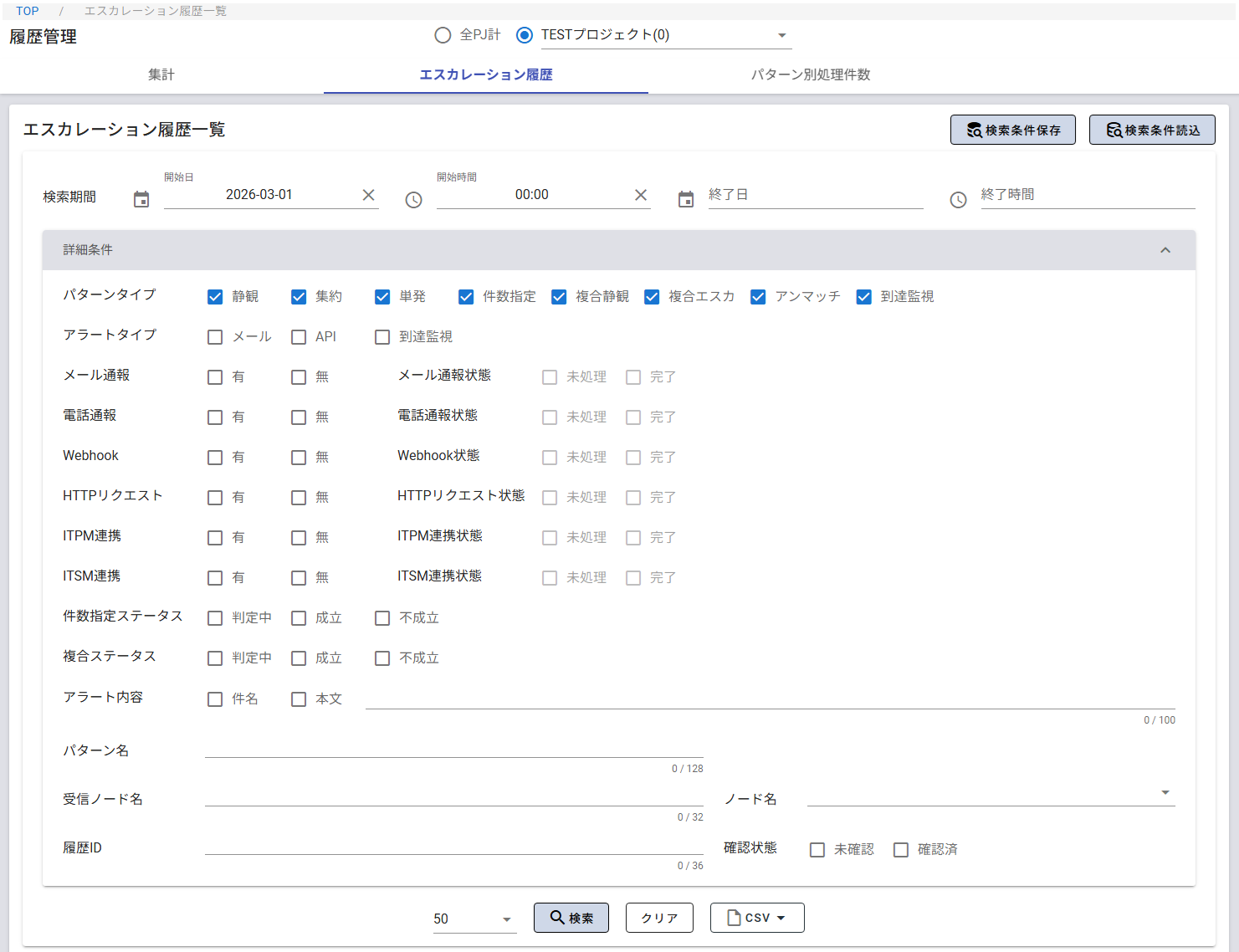Viewport: 1239px width, 952px height.
Task: Uncheck the 静観 pattern type checkbox
Action: pos(215,297)
